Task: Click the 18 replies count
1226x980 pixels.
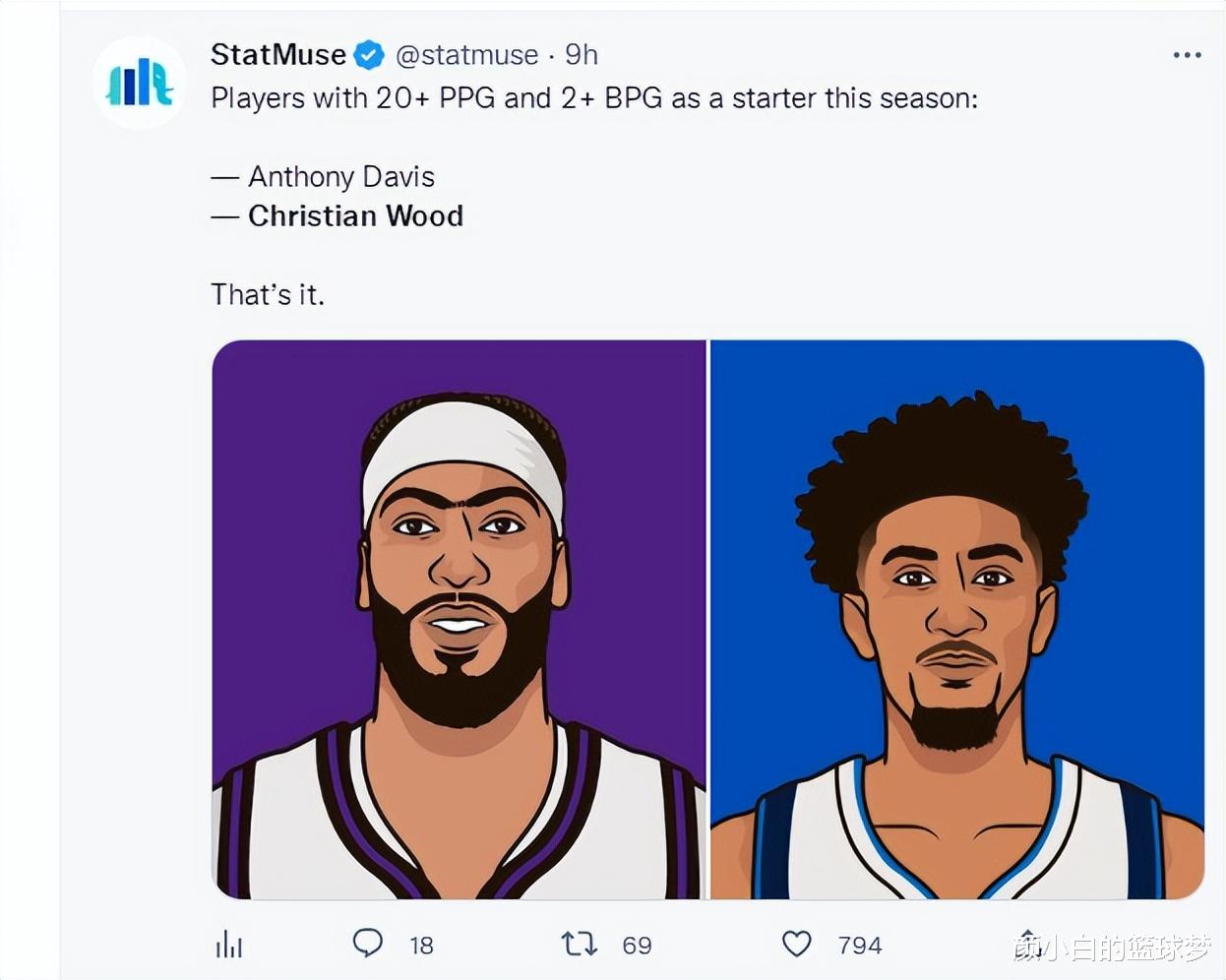Action: click(422, 946)
